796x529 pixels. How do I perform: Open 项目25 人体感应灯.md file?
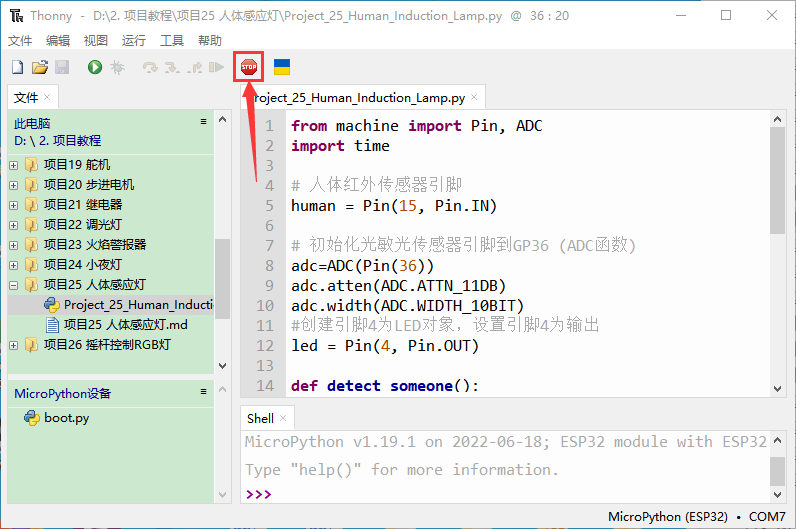[x=125, y=325]
